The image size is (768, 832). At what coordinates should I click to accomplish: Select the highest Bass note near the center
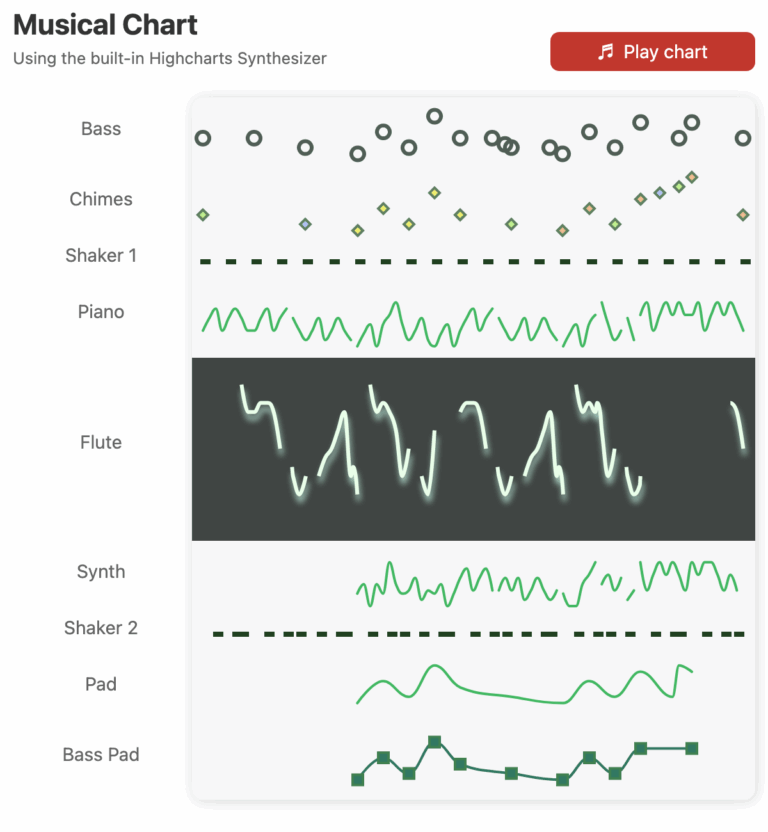(x=434, y=115)
